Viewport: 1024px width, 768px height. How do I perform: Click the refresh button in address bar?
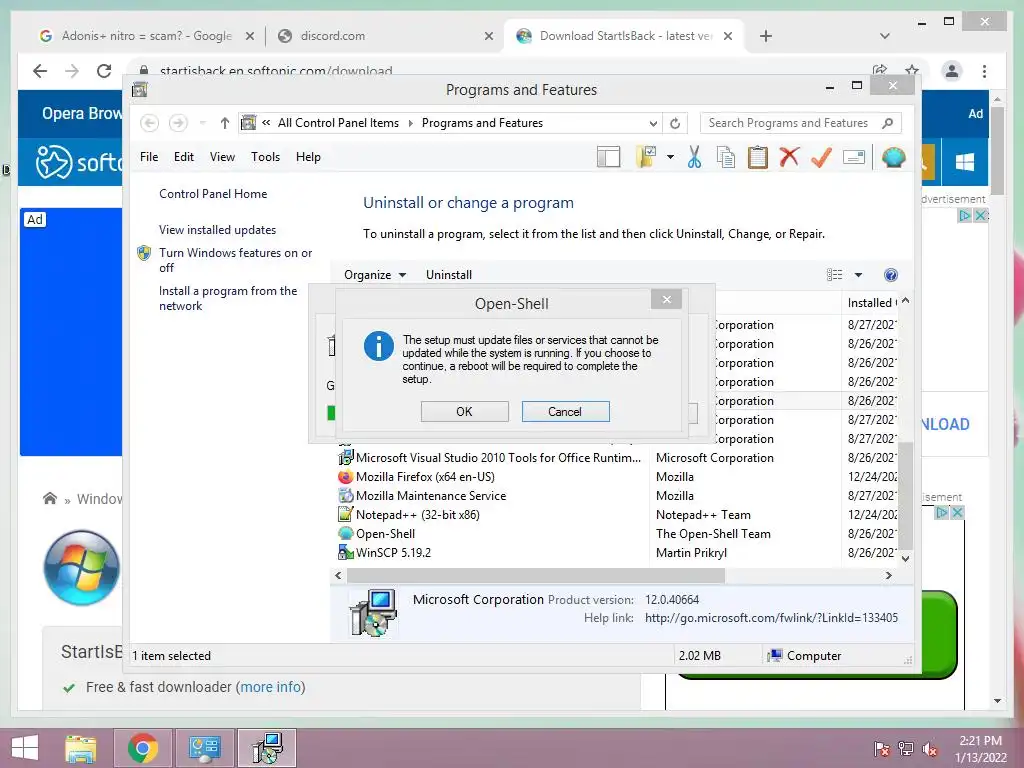(x=675, y=123)
